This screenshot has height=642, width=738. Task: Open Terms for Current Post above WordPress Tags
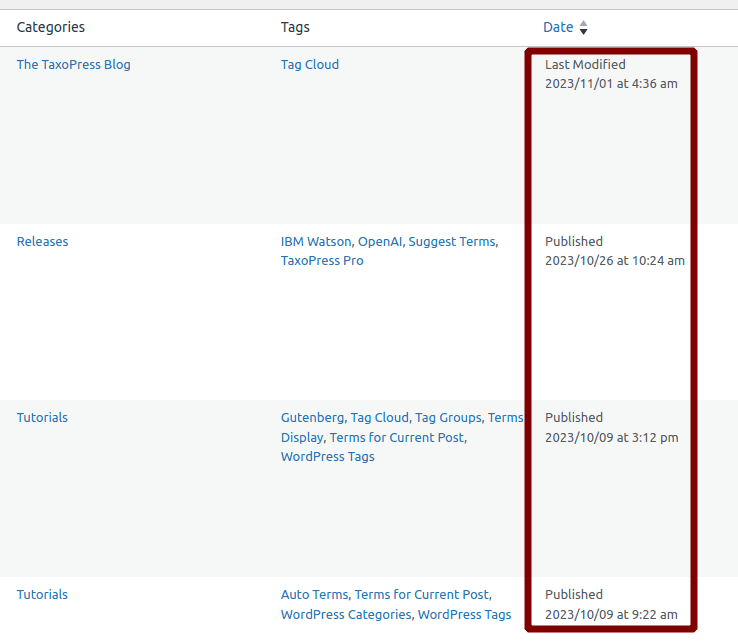tap(398, 438)
